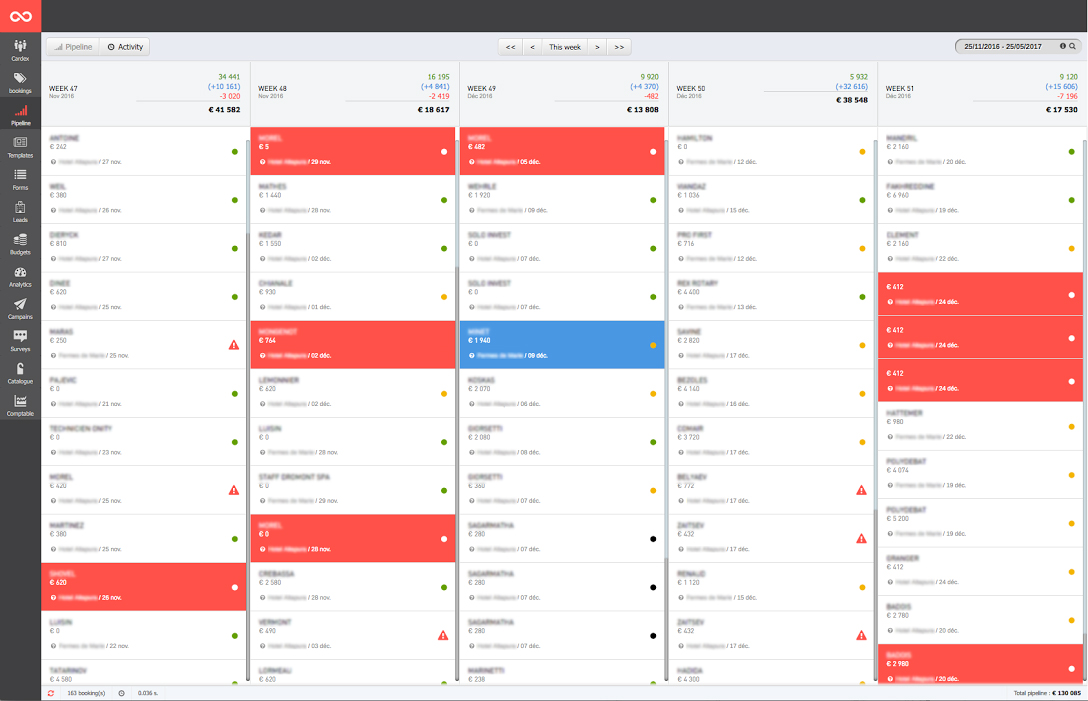Open the MATHES €1 440 booking card
This screenshot has height=701, width=1088.
click(352, 199)
